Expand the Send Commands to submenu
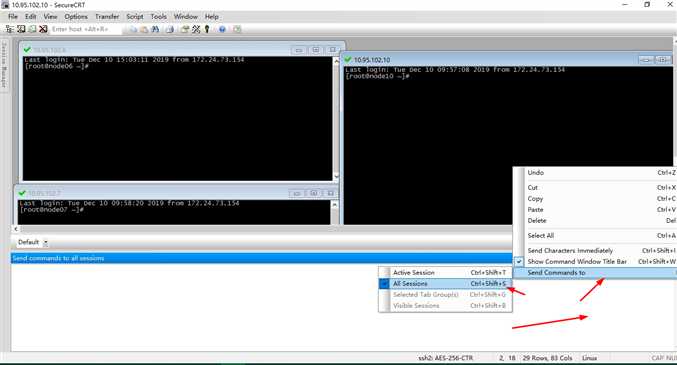The width and height of the screenshot is (677, 365). (595, 273)
